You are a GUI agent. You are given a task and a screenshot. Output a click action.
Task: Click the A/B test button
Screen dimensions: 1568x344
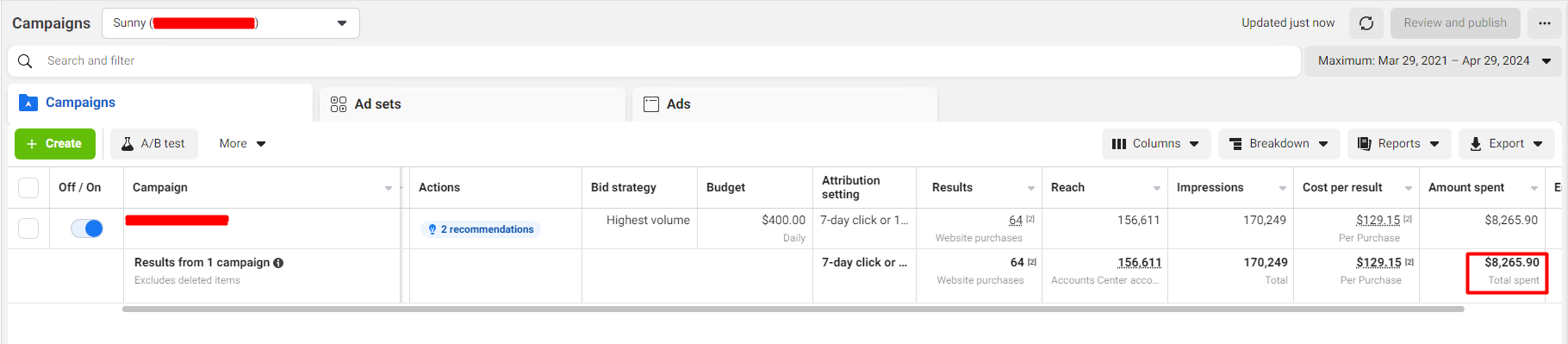(154, 144)
